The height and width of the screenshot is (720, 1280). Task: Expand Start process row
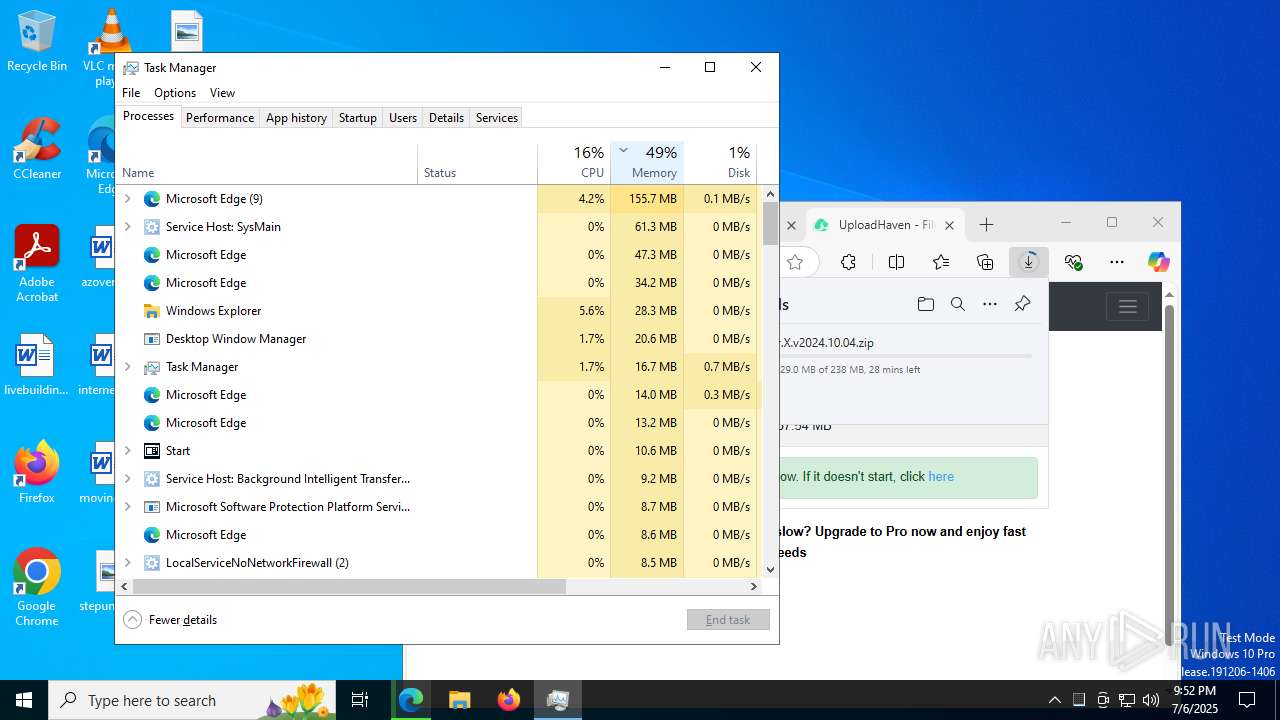(x=127, y=451)
